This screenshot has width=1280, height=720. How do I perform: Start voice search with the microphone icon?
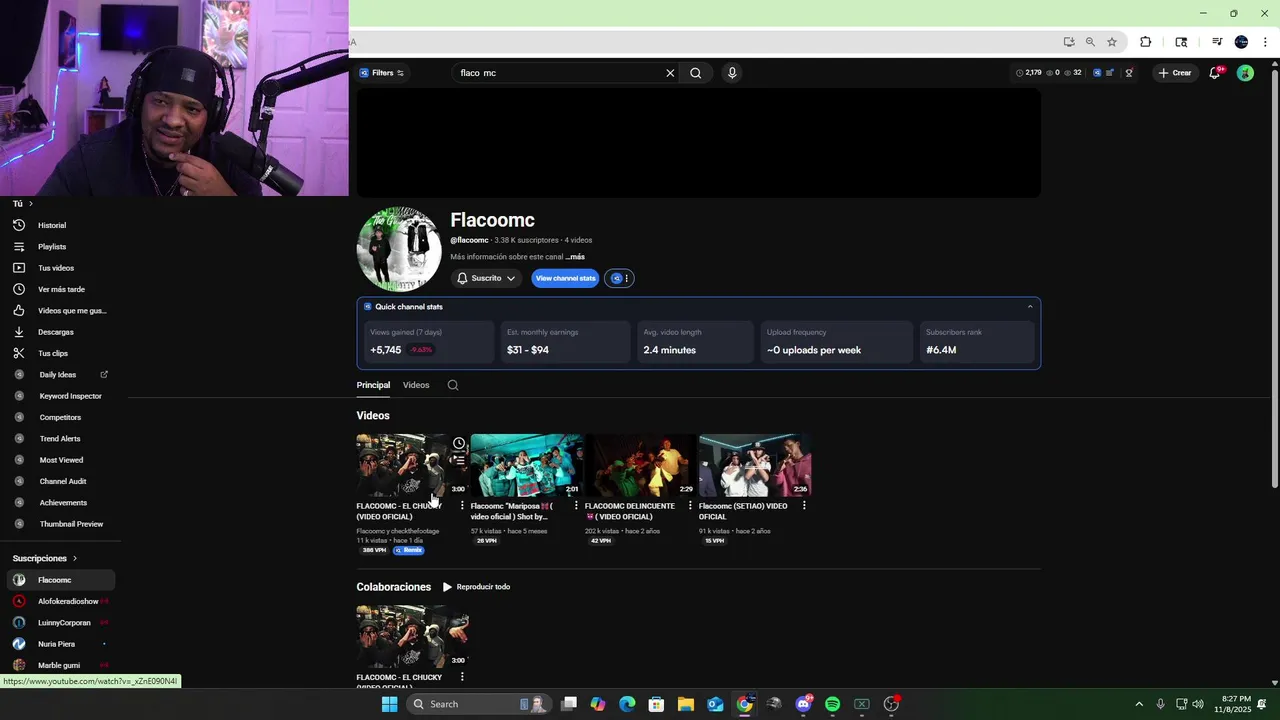click(x=732, y=73)
